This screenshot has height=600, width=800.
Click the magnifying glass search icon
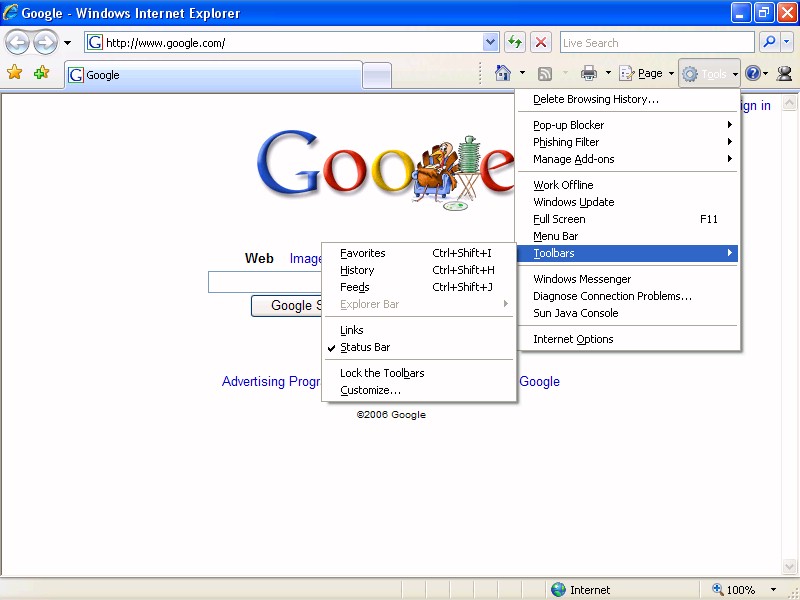(x=769, y=42)
